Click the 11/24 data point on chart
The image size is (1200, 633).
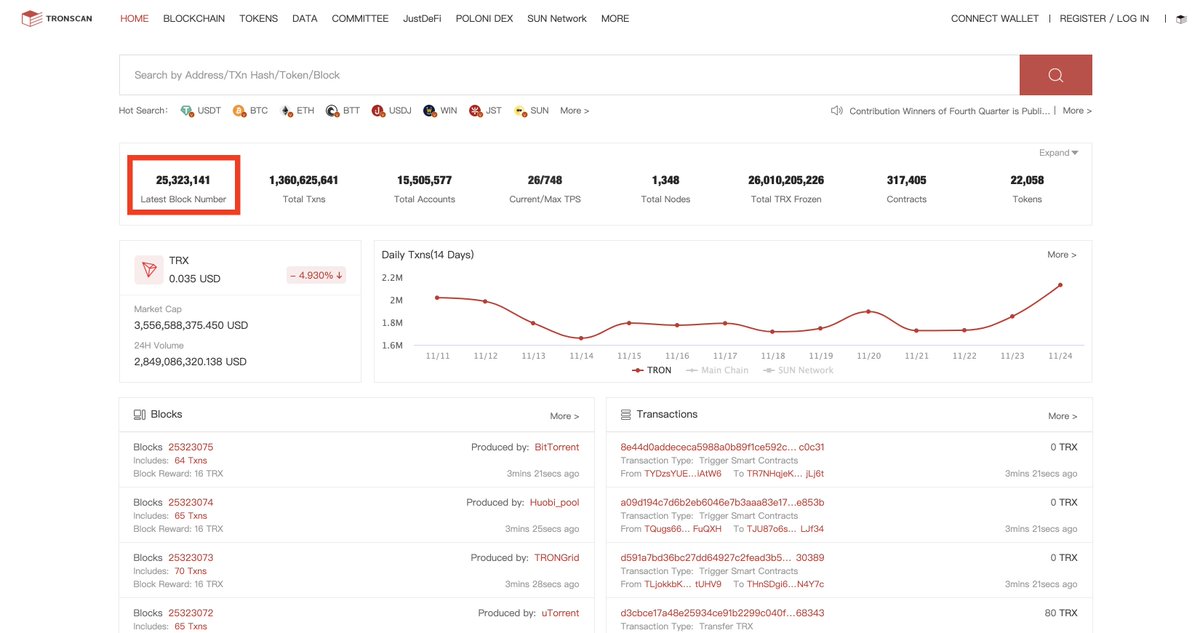[x=1060, y=285]
